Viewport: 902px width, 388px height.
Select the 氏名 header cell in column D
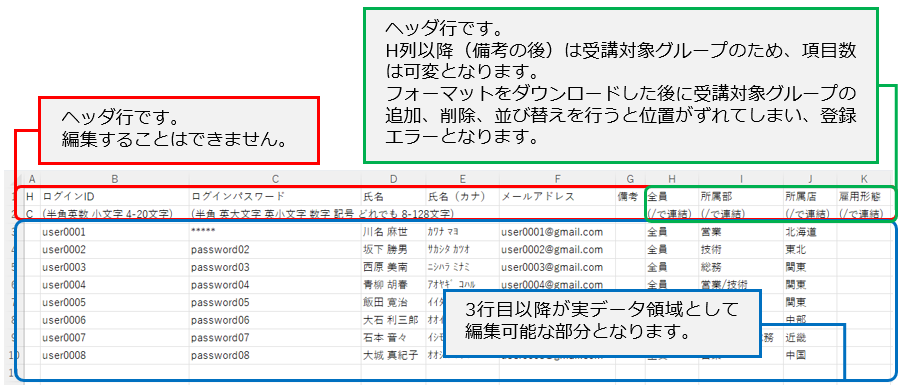tap(393, 196)
